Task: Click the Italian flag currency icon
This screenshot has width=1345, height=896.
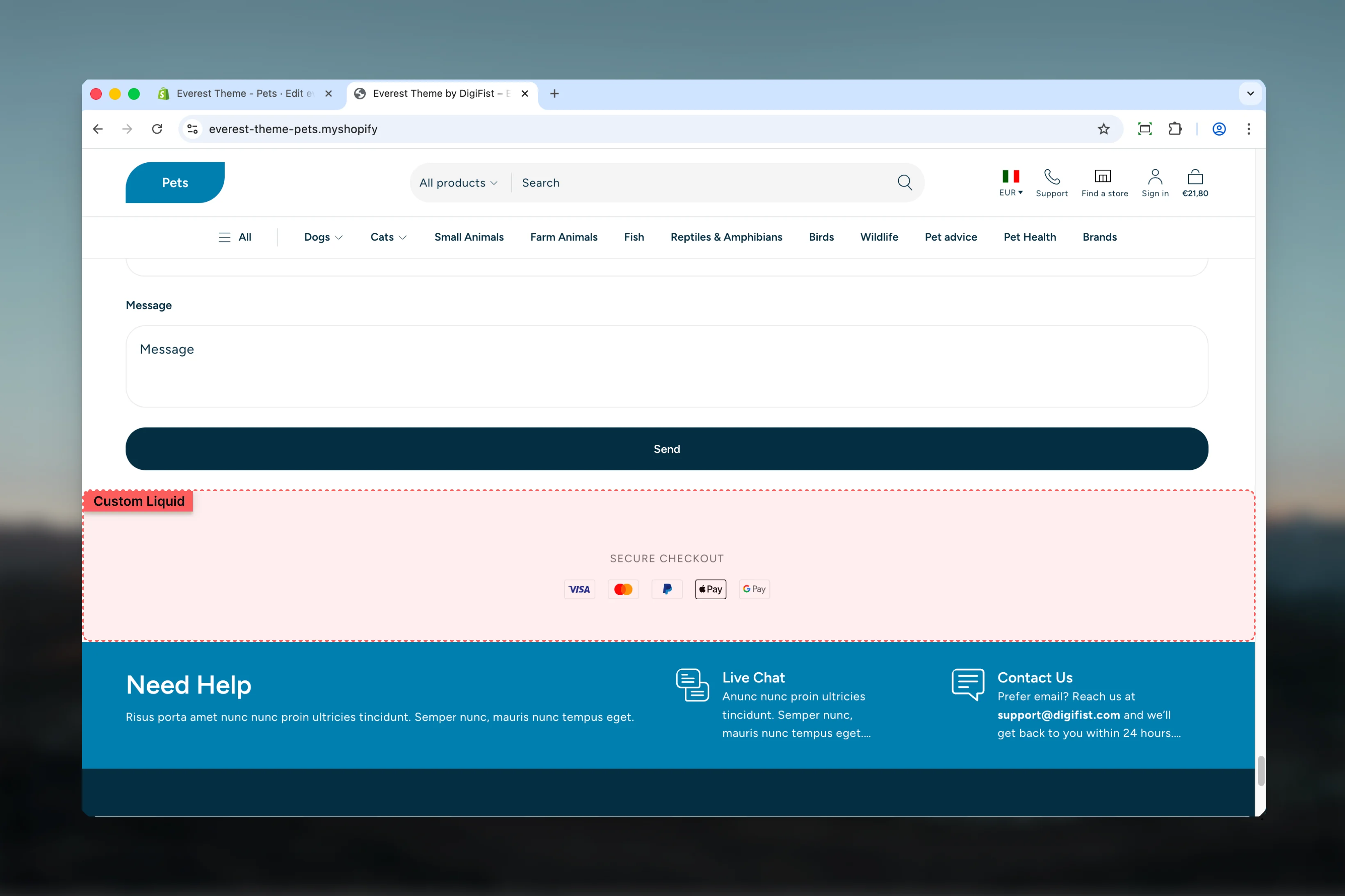Action: click(x=1011, y=176)
